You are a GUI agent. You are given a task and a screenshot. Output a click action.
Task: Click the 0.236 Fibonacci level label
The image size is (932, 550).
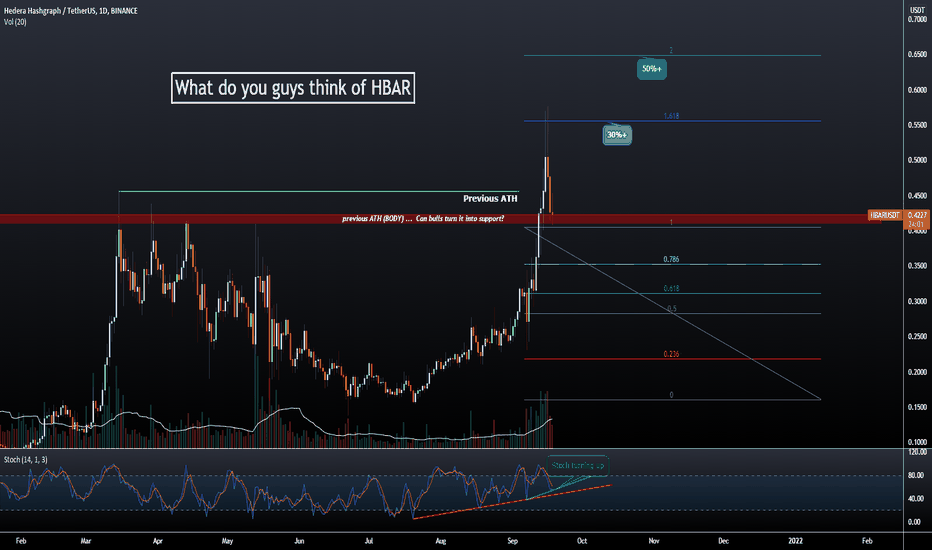671,354
